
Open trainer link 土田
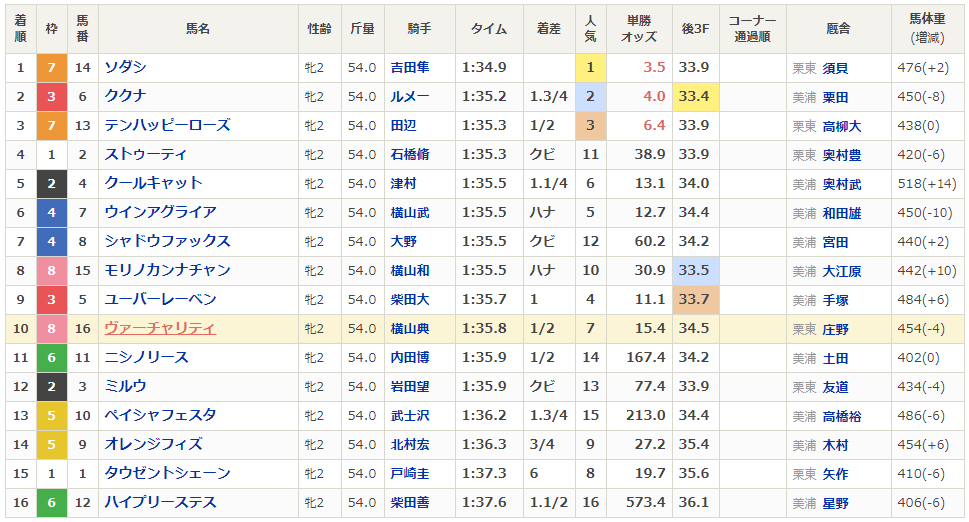(836, 359)
